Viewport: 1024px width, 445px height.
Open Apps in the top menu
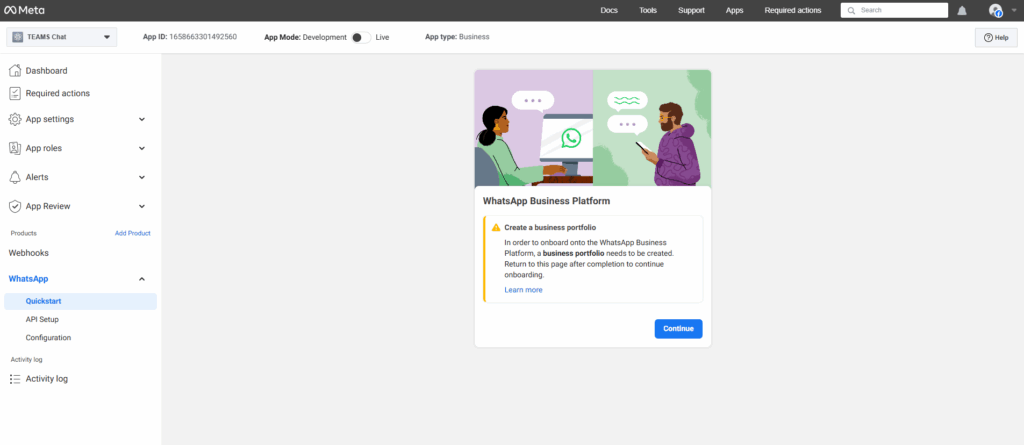(x=734, y=10)
